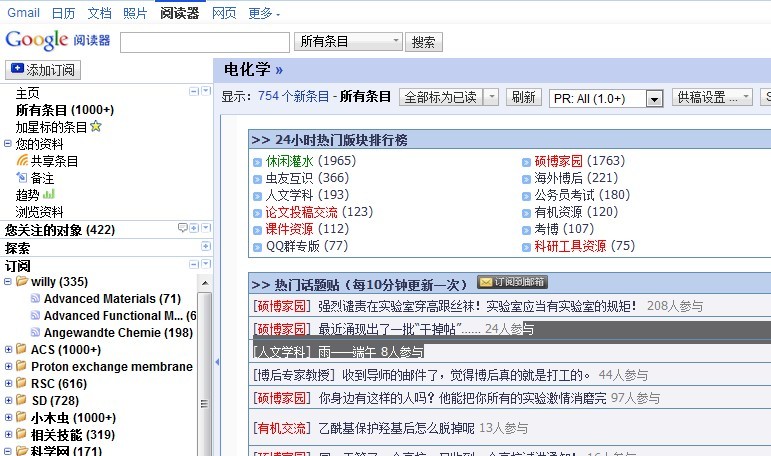Click the bullet icon beside 科研工具资源
The height and width of the screenshot is (456, 771).
click(x=526, y=247)
